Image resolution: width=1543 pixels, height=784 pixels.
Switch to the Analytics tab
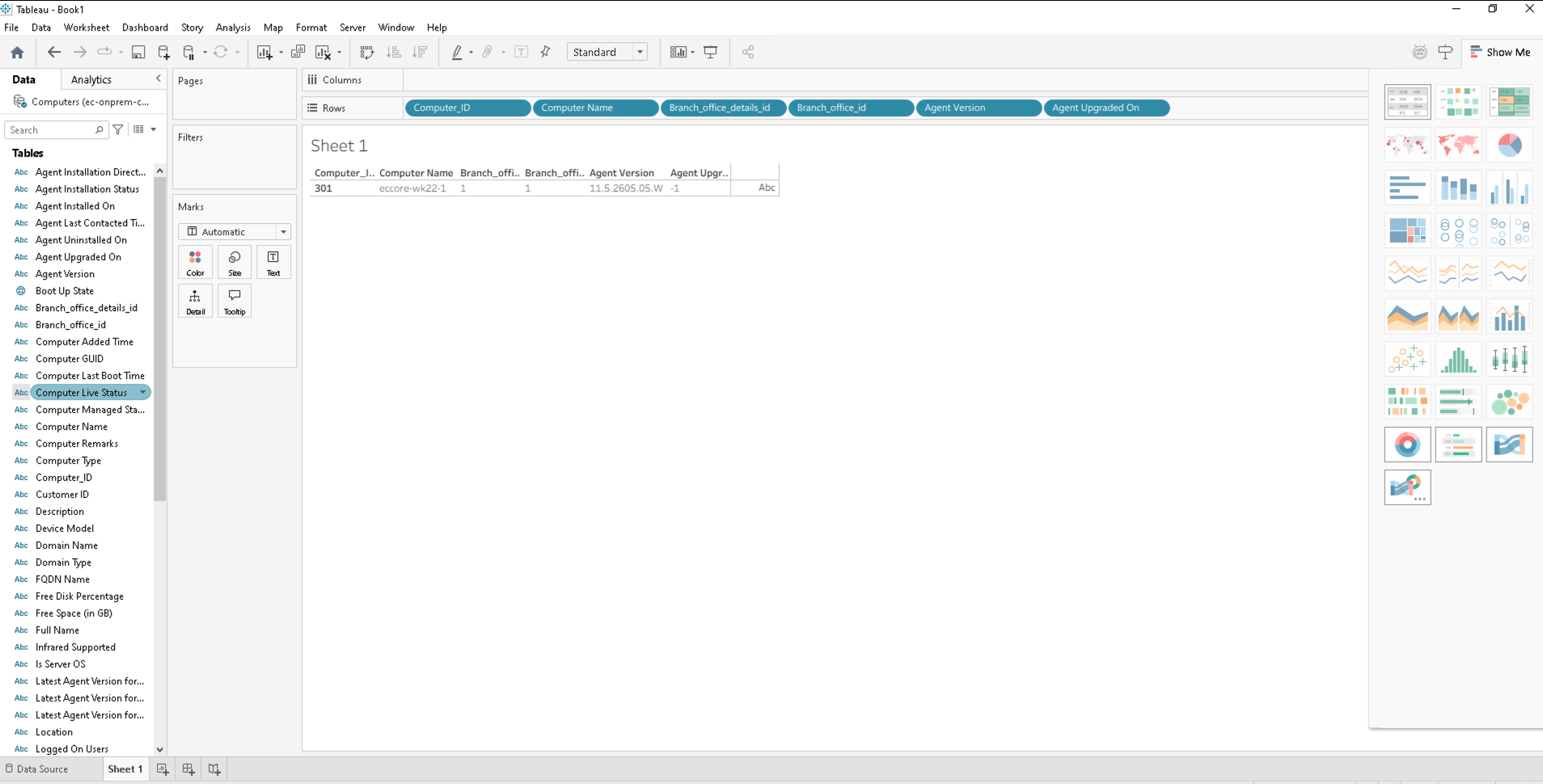point(91,79)
